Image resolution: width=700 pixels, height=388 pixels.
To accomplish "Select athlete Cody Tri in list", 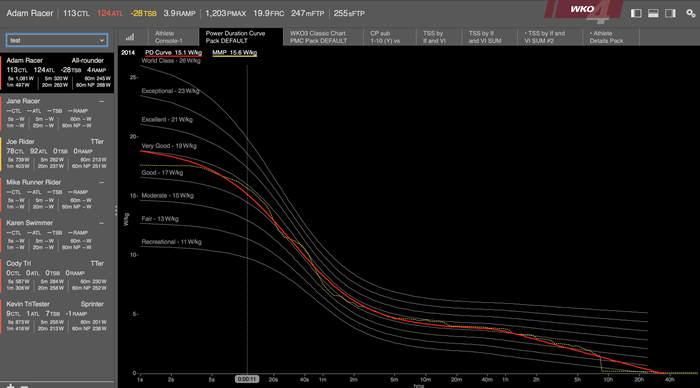I will point(57,277).
